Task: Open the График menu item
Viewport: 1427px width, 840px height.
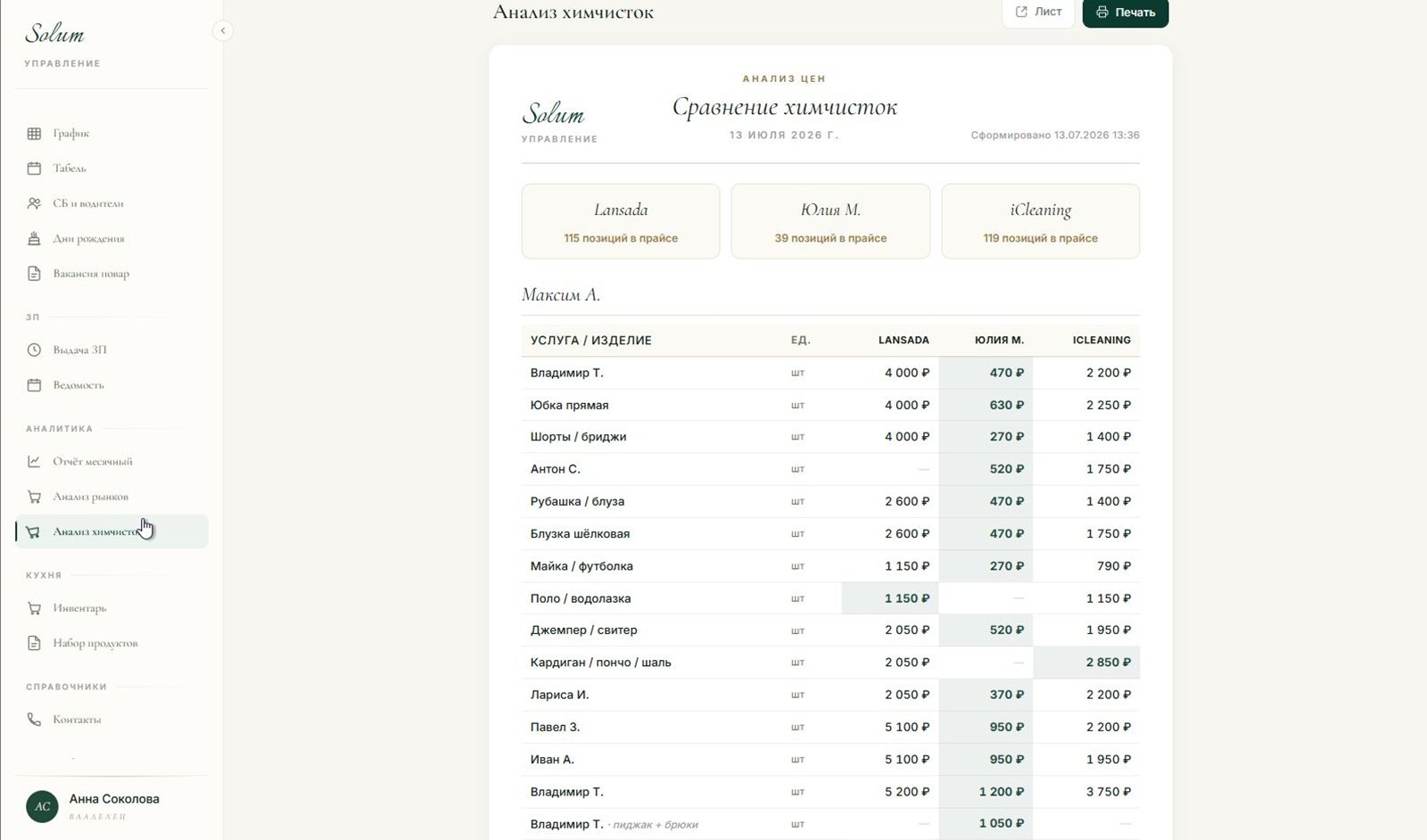Action: click(x=111, y=134)
